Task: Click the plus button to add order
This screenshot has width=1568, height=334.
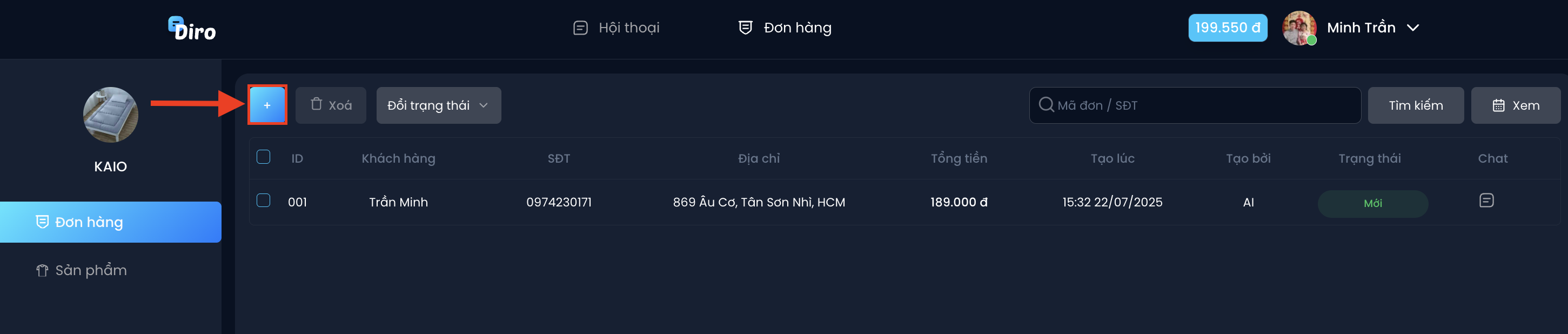Action: 267,105
